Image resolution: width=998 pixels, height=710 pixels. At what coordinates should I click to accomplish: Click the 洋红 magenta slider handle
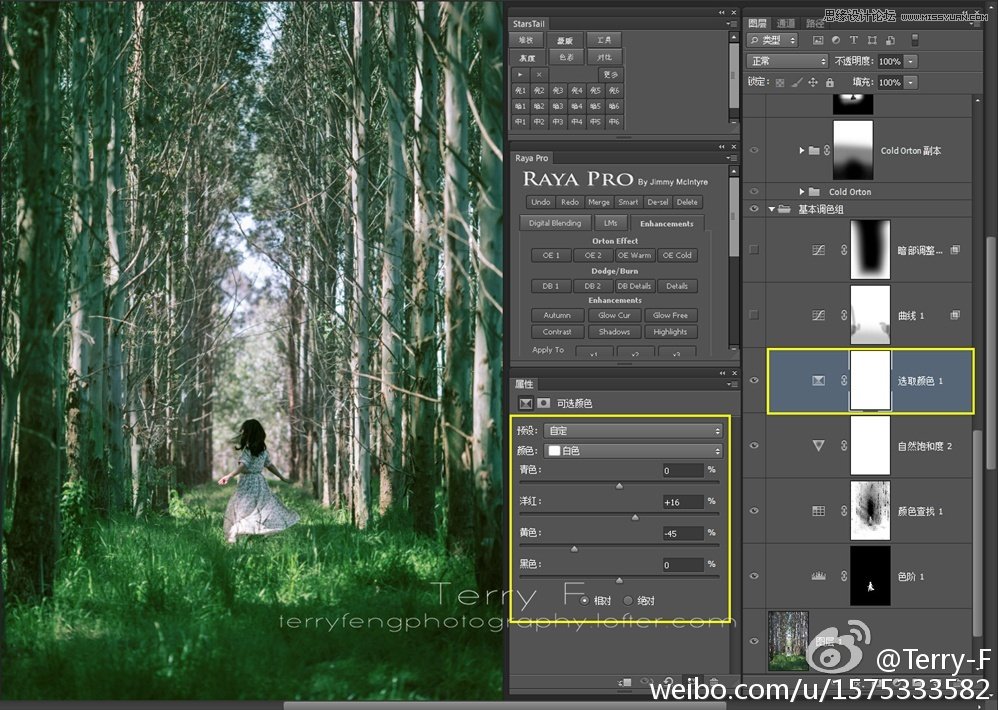click(x=635, y=518)
